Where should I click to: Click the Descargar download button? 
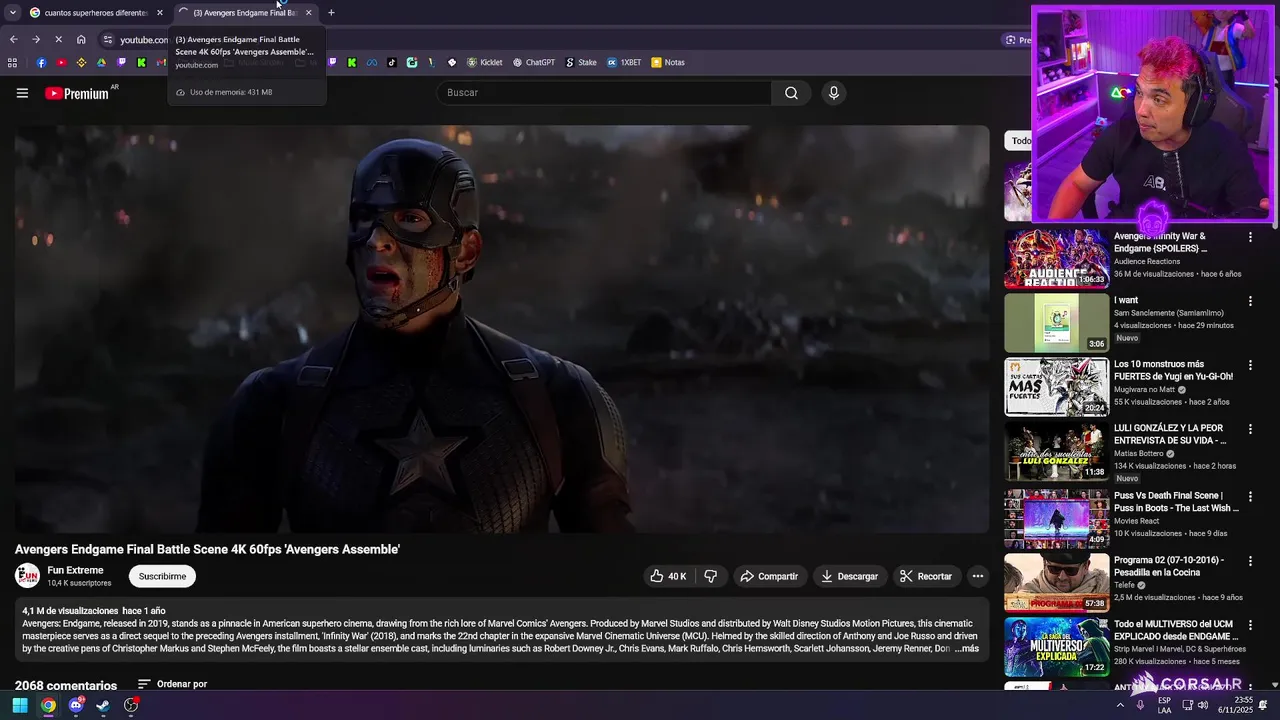[x=849, y=576]
